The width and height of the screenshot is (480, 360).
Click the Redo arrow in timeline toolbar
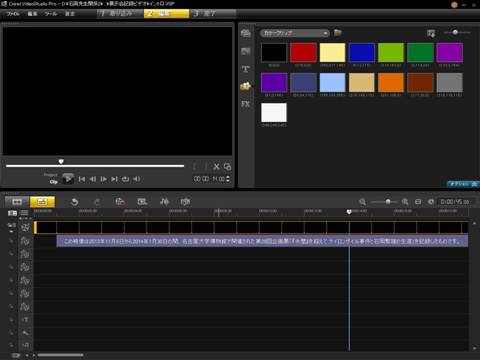coord(97,202)
